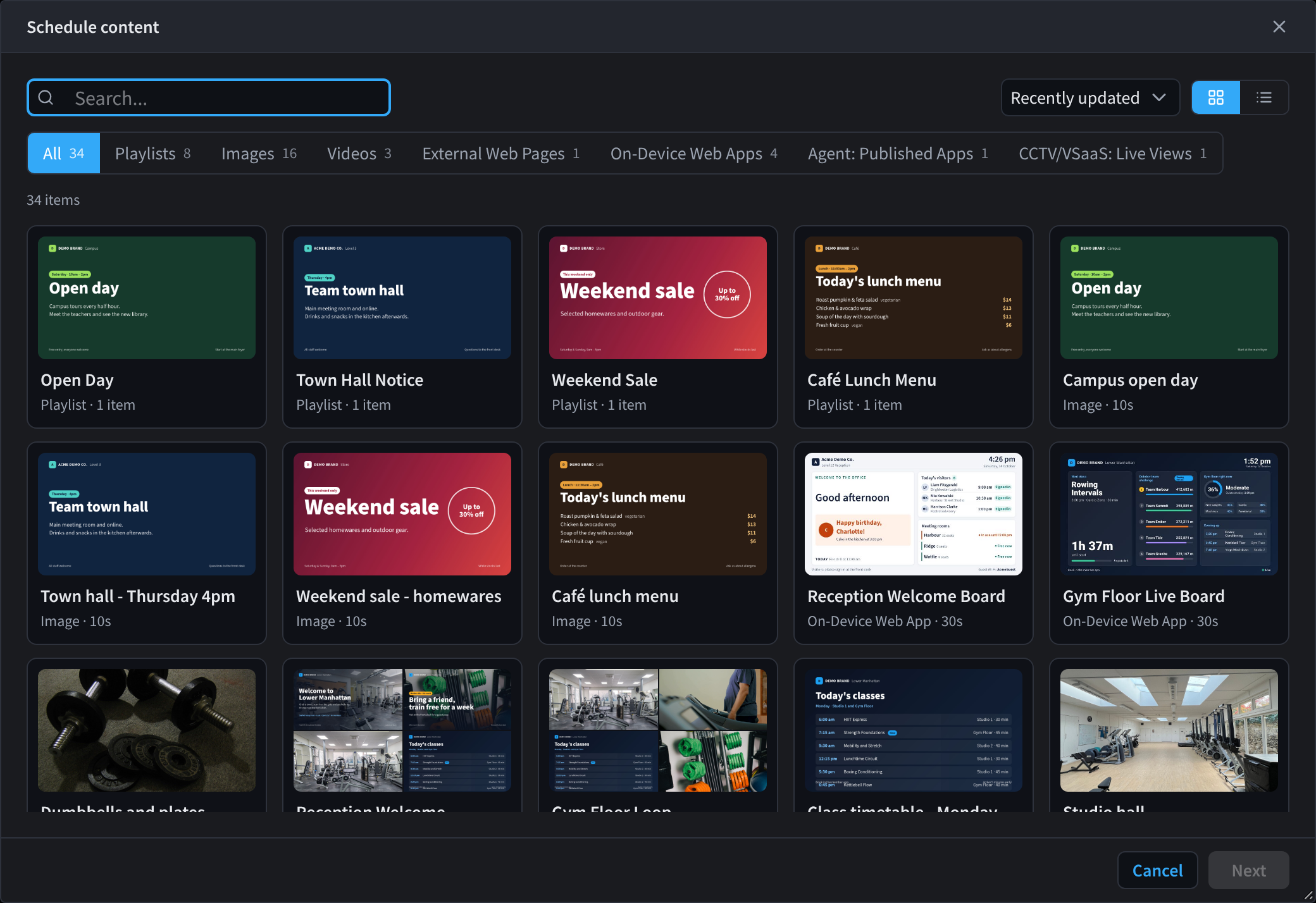1316x903 pixels.
Task: Pick the Café lunch menu image thumbnail
Action: click(x=658, y=514)
